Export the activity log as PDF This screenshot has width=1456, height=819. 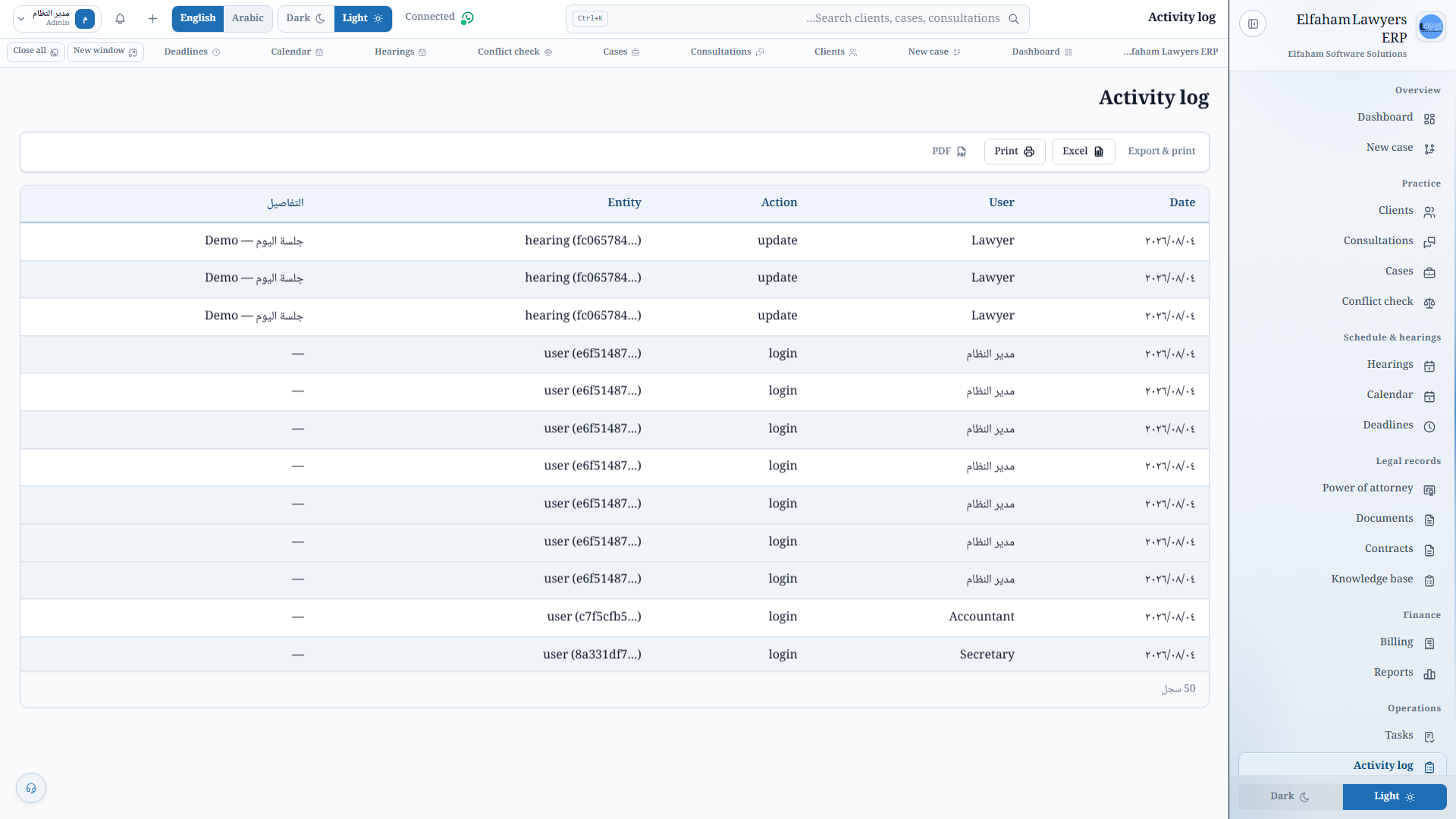[x=949, y=152]
